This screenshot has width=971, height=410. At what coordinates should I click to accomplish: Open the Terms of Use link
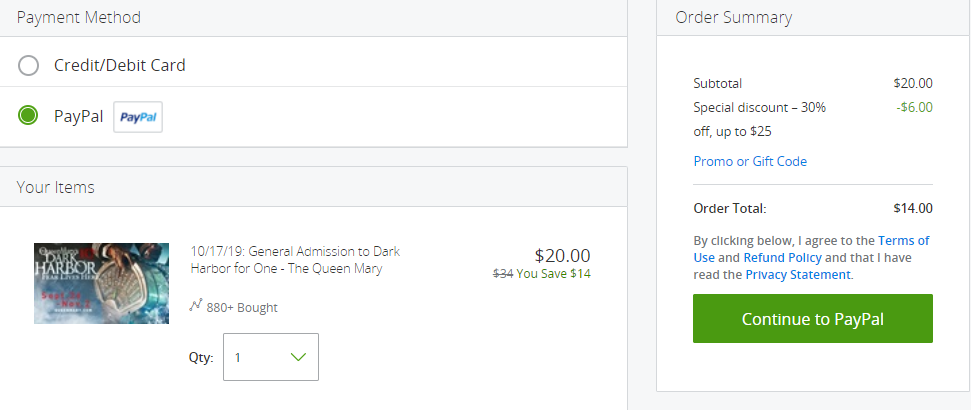click(811, 249)
